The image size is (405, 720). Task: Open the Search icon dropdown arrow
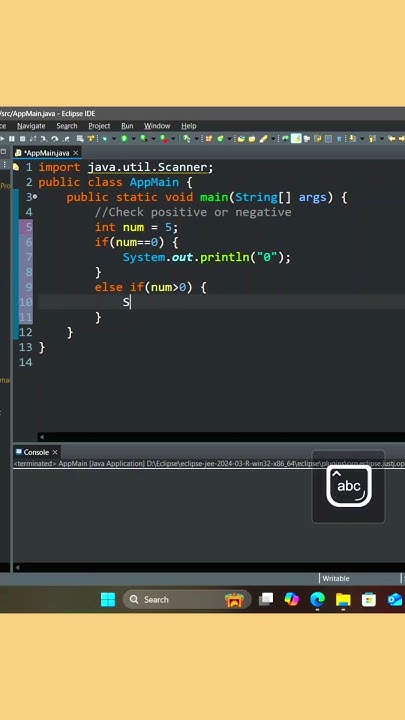click(x=273, y=139)
